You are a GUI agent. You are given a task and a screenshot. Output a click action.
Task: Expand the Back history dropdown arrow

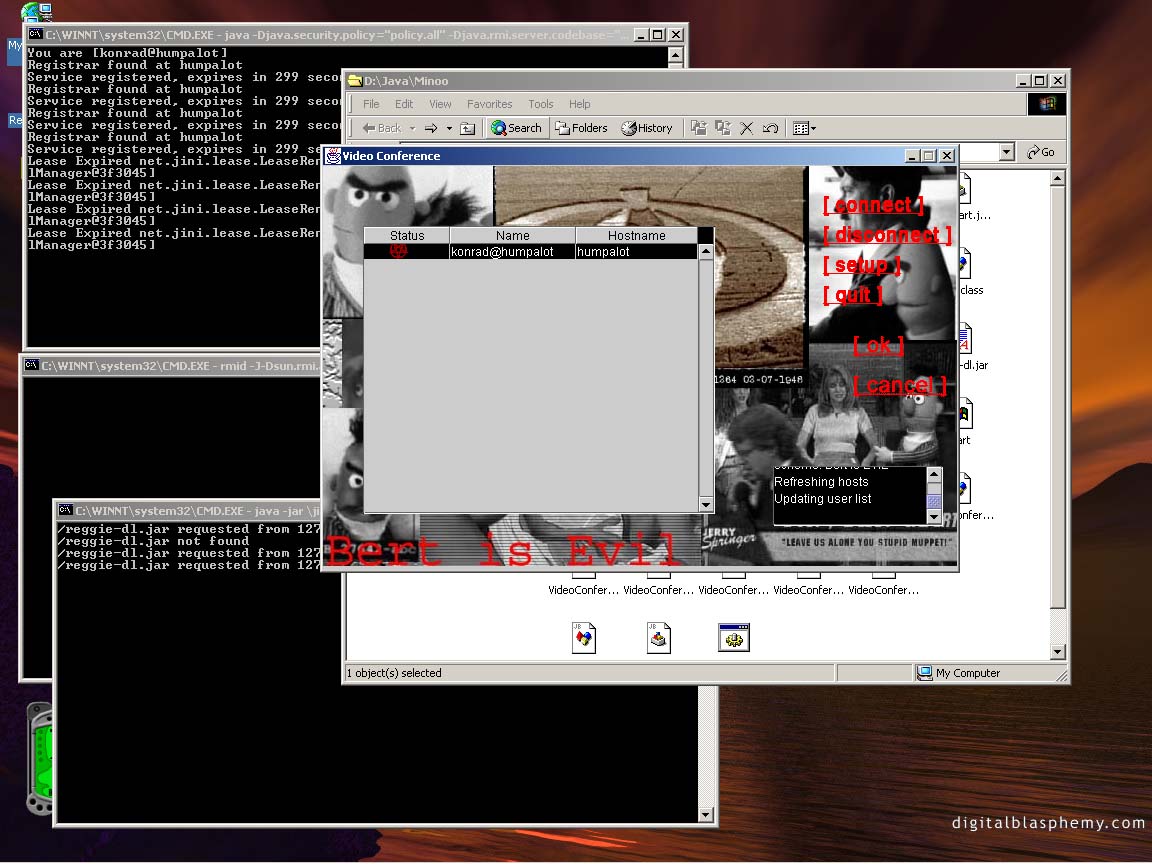point(412,129)
